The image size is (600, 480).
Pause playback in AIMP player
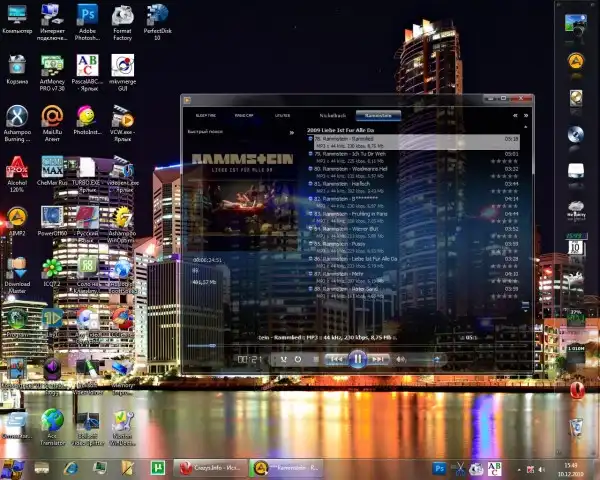coord(357,358)
